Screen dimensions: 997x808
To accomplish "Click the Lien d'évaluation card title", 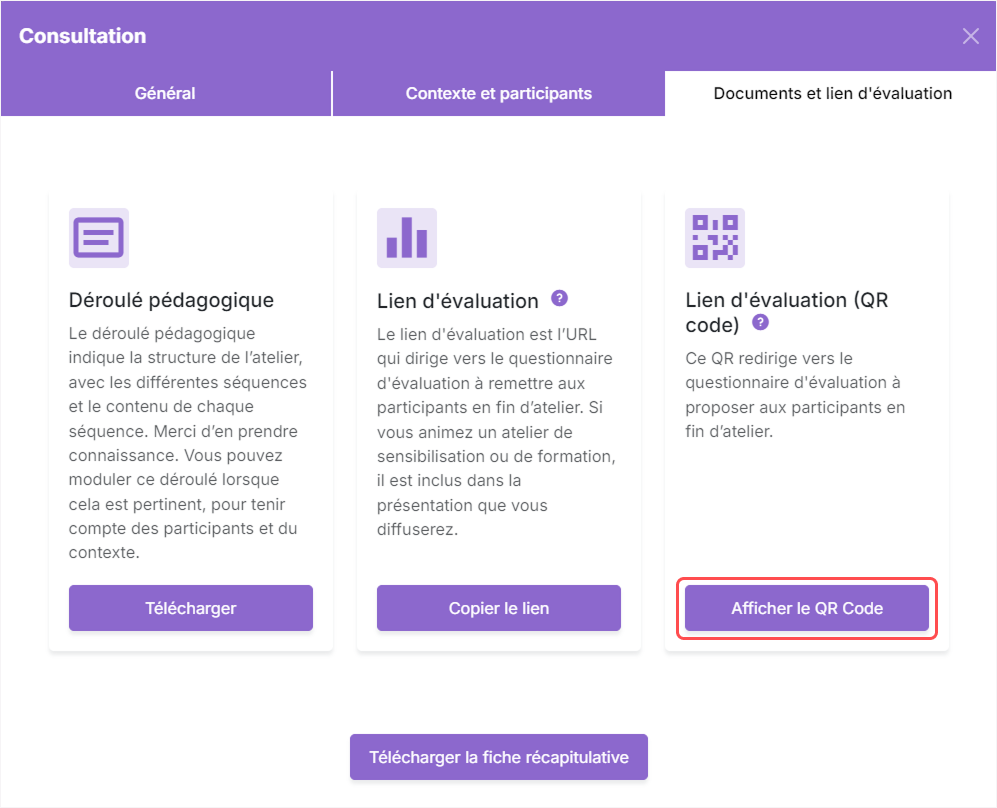I will click(x=458, y=301).
